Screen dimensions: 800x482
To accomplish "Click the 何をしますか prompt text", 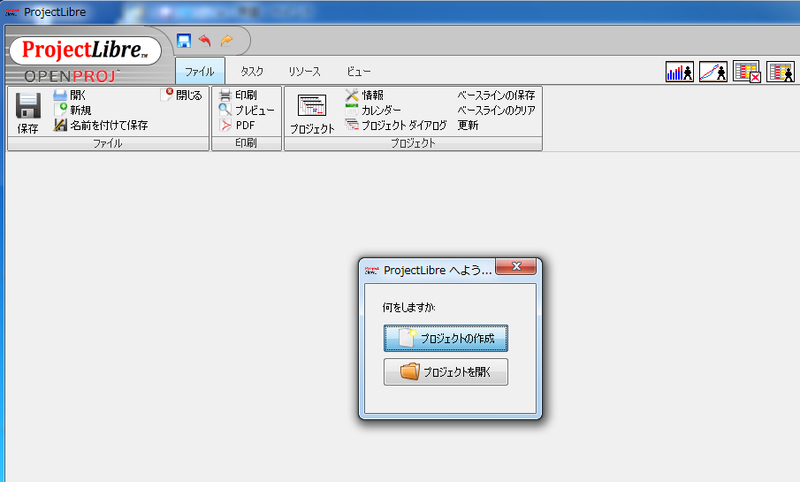I will [409, 307].
